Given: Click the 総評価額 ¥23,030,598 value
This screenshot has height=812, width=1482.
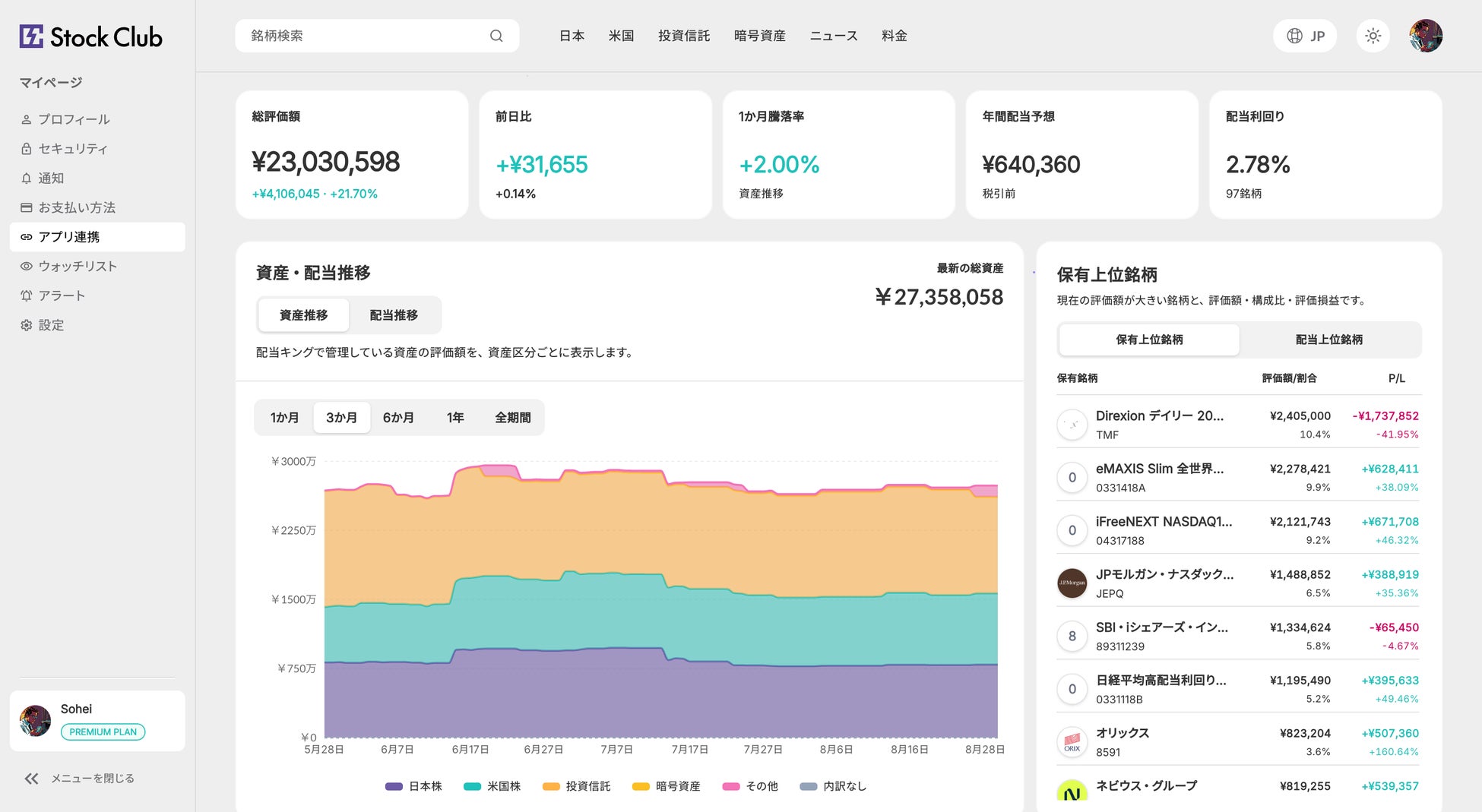Looking at the screenshot, I should pos(326,162).
